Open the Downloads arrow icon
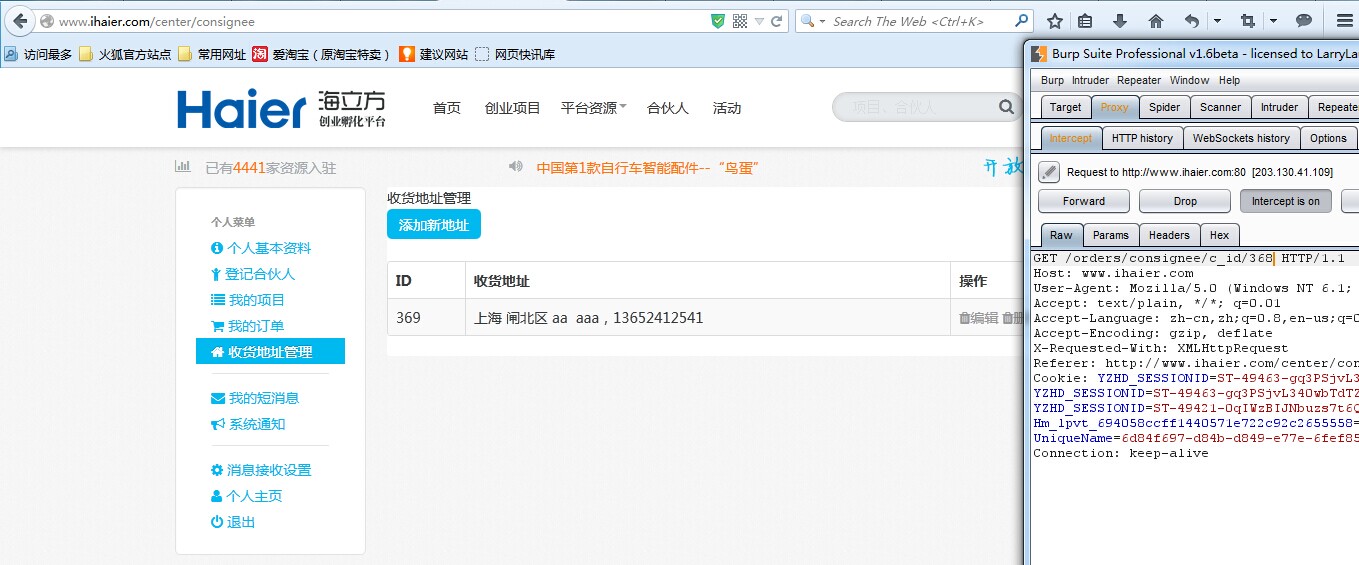 [1120, 21]
